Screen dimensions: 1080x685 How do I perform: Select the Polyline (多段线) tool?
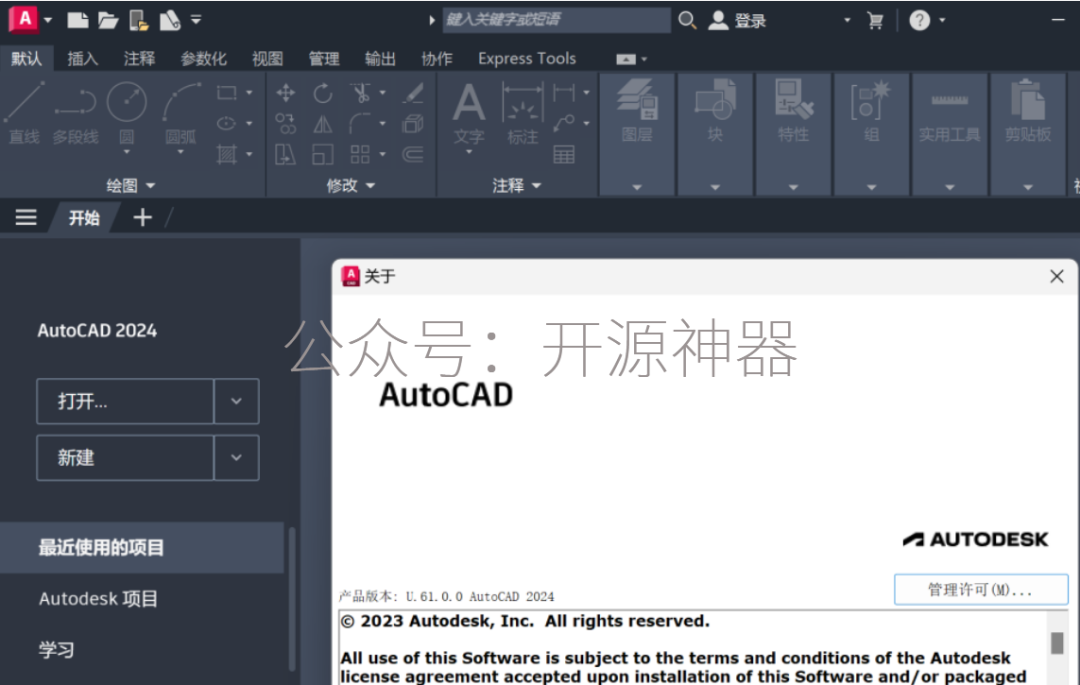[76, 114]
